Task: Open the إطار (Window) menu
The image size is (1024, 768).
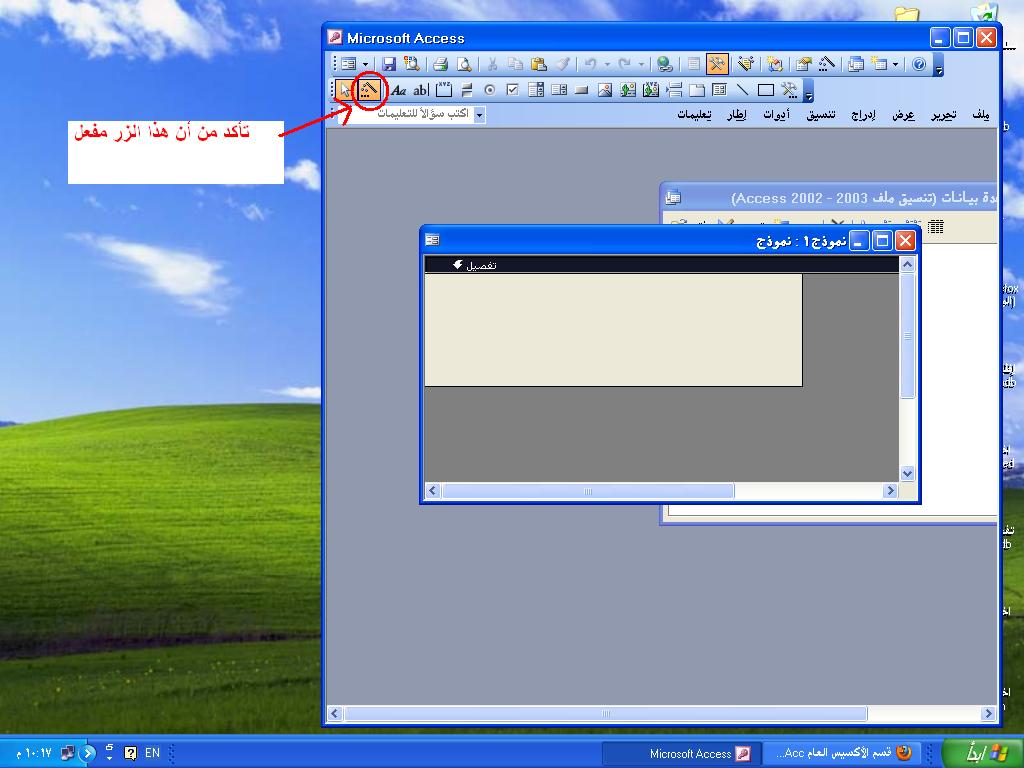Action: tap(737, 115)
